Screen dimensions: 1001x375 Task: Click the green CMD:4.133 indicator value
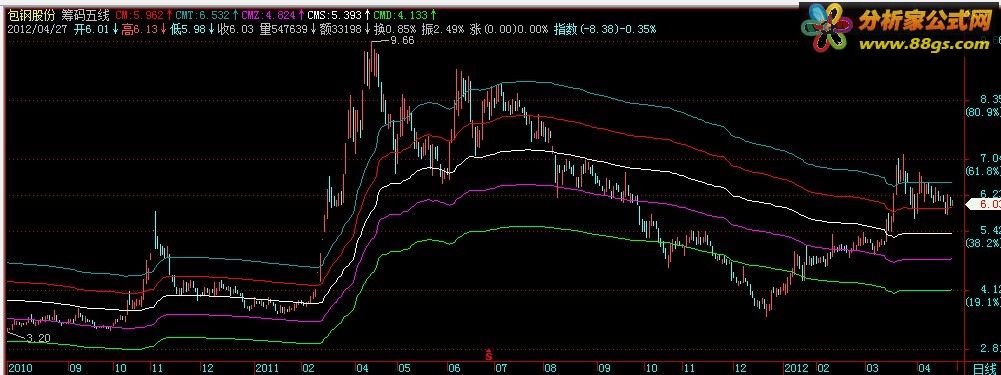pyautogui.click(x=400, y=14)
